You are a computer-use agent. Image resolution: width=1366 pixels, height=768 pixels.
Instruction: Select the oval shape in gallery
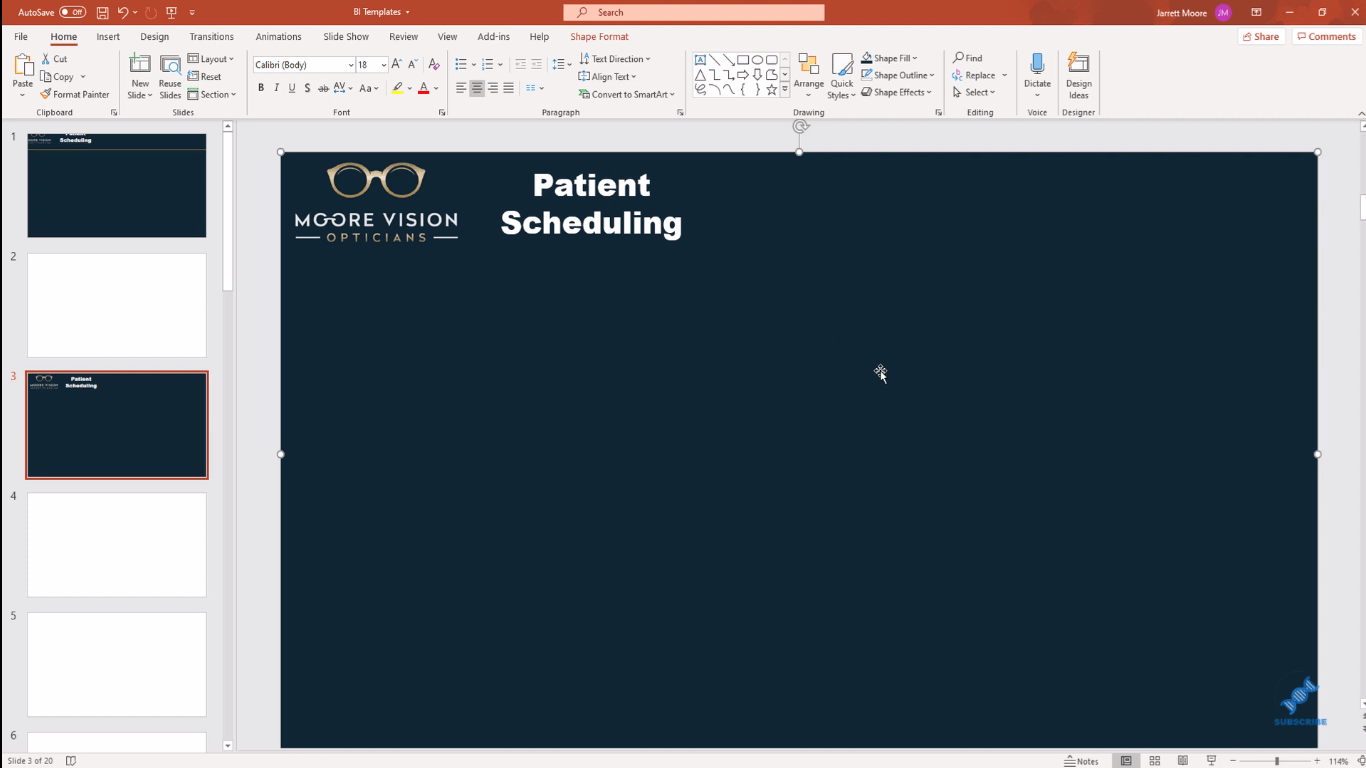click(x=757, y=60)
